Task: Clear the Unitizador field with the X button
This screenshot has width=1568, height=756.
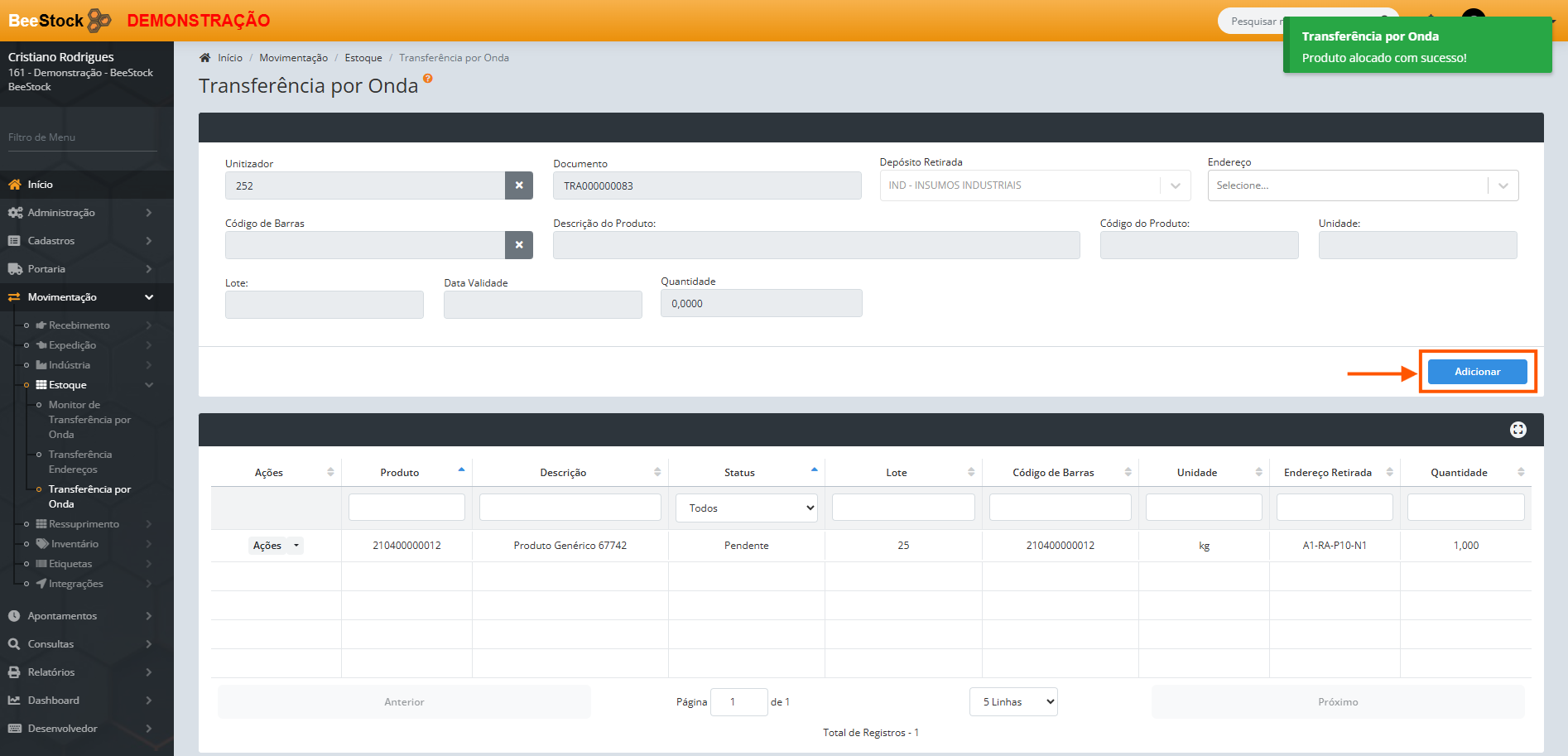Action: tap(519, 185)
